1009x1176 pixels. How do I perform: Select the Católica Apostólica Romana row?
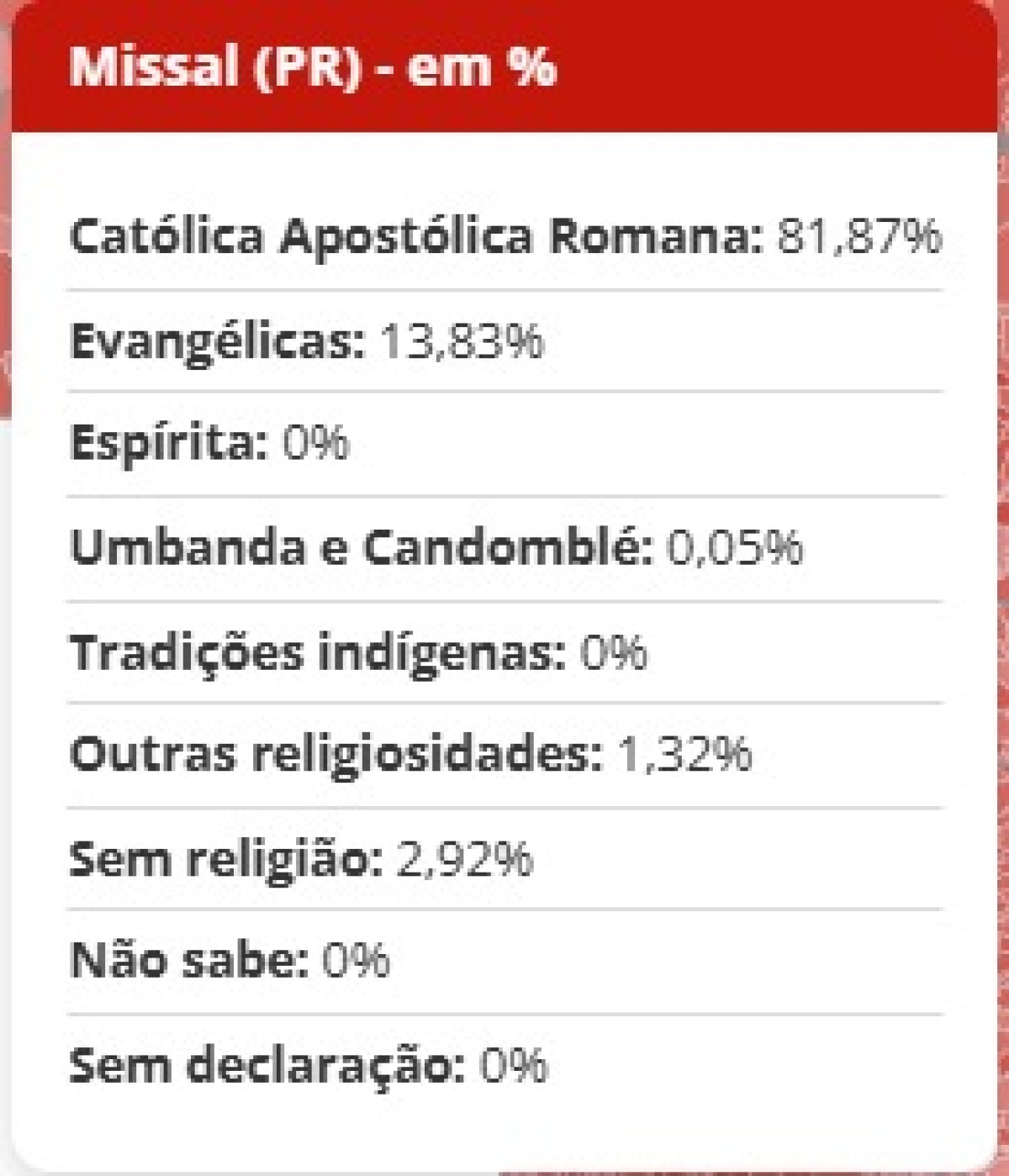[504, 236]
